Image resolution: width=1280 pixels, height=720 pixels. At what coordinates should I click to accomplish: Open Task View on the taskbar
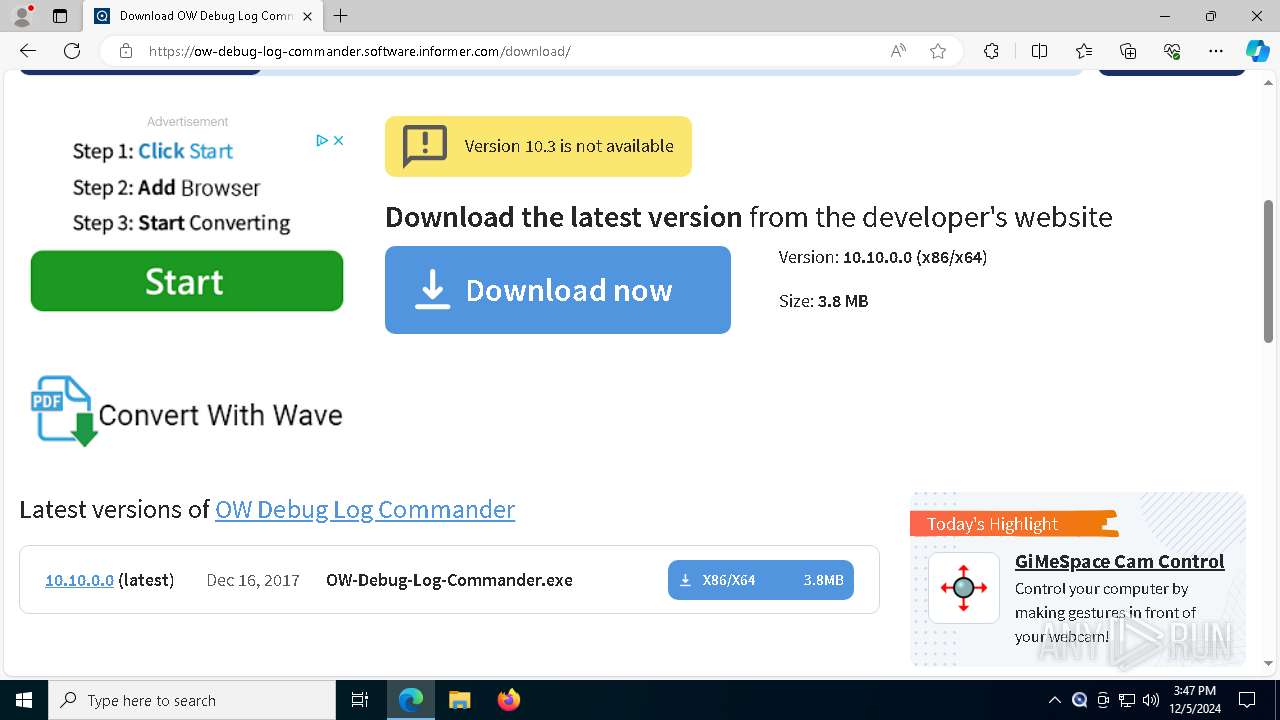click(x=360, y=700)
